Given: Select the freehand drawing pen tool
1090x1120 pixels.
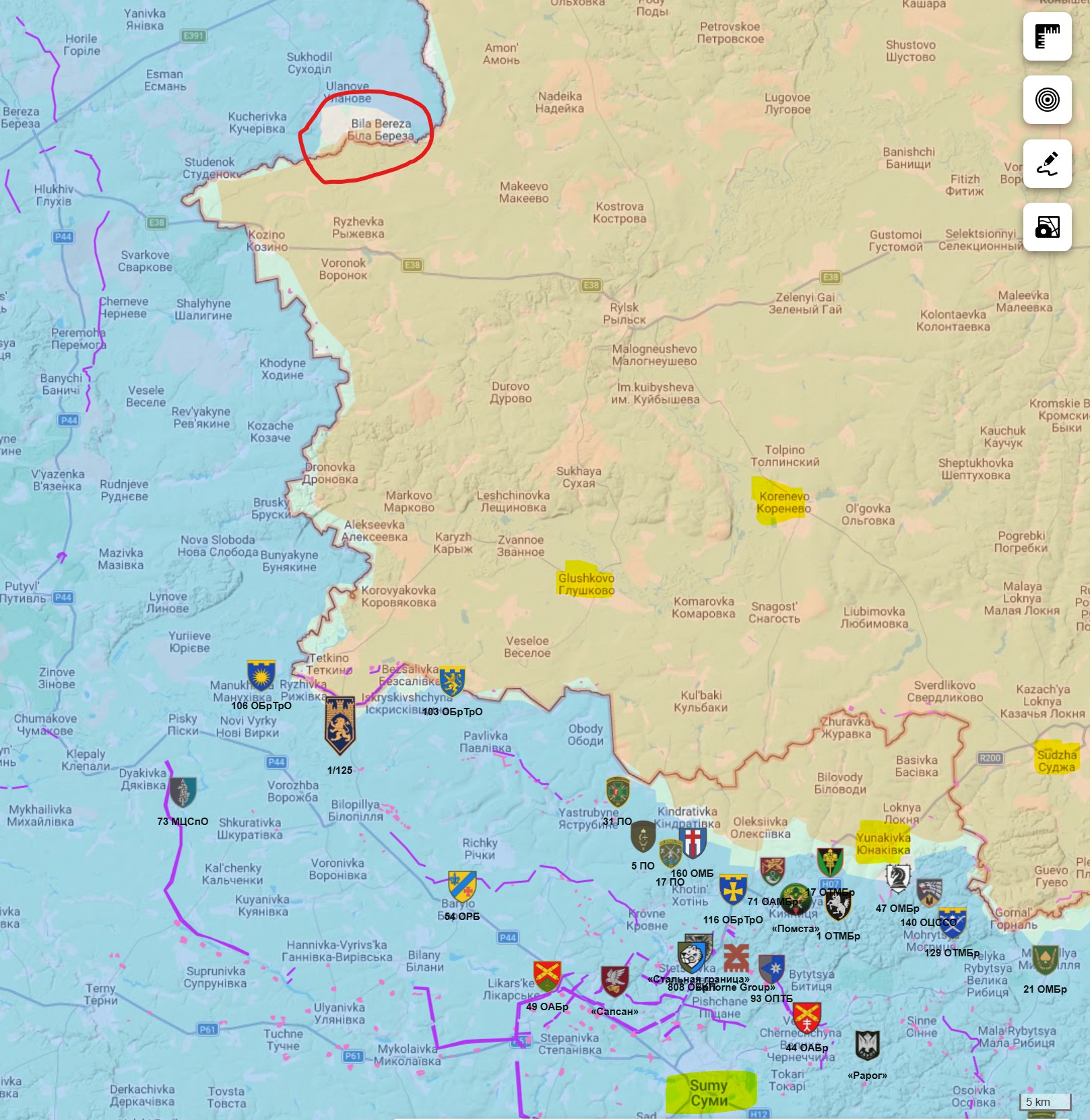Looking at the screenshot, I should [1047, 164].
